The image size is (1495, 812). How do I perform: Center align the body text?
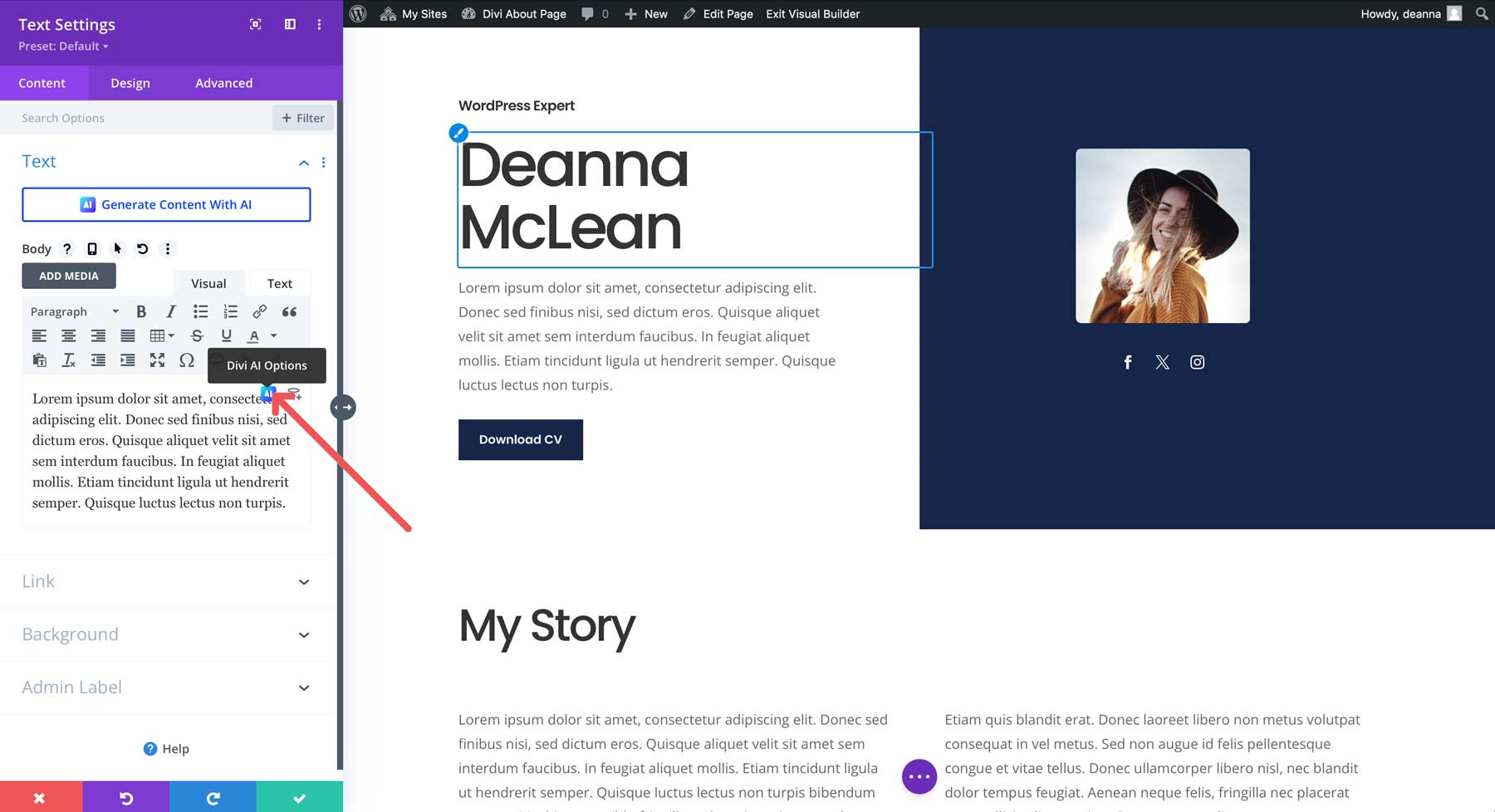[x=69, y=336]
